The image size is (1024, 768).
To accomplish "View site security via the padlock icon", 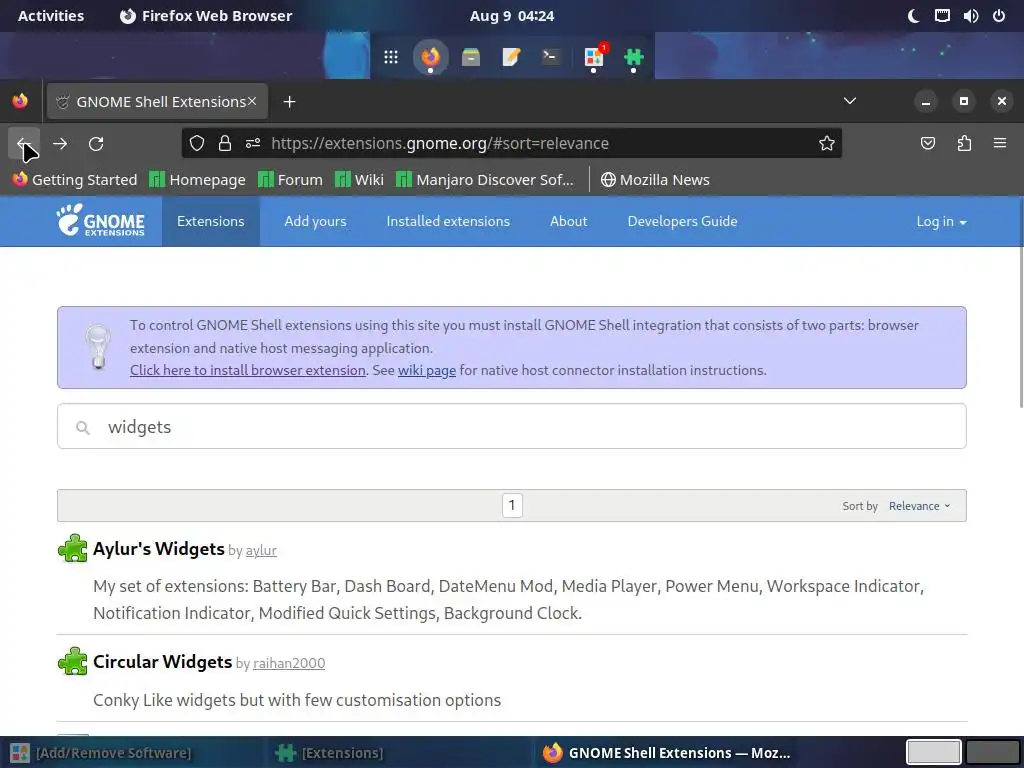I will click(x=225, y=143).
